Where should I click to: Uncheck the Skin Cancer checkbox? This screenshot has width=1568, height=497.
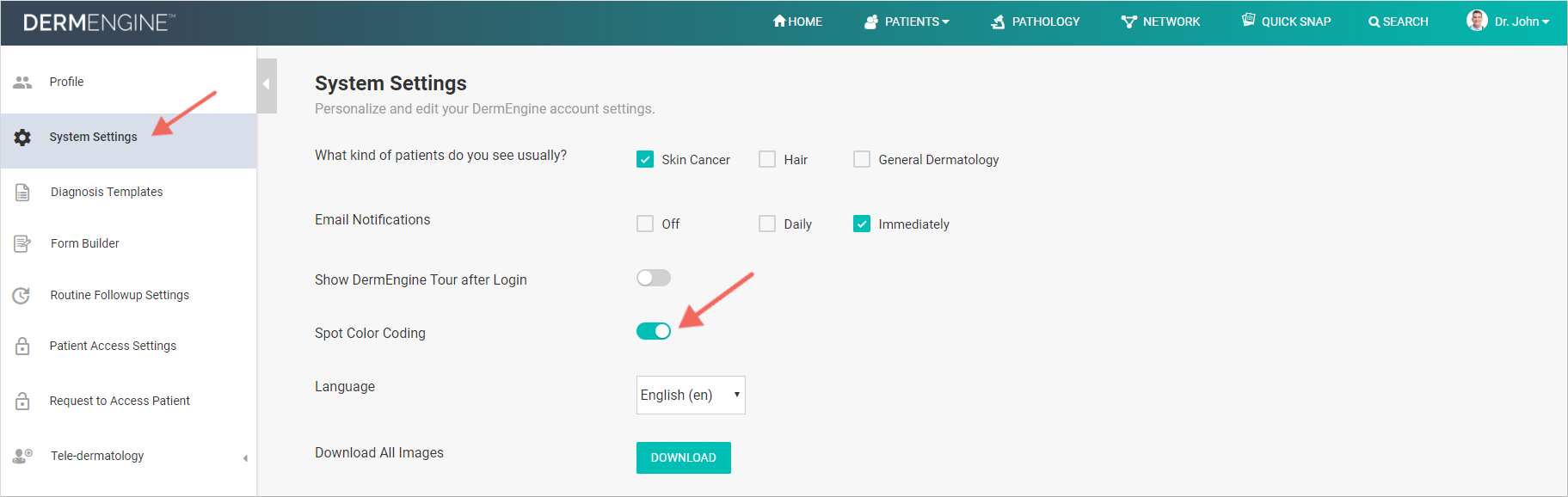[645, 159]
